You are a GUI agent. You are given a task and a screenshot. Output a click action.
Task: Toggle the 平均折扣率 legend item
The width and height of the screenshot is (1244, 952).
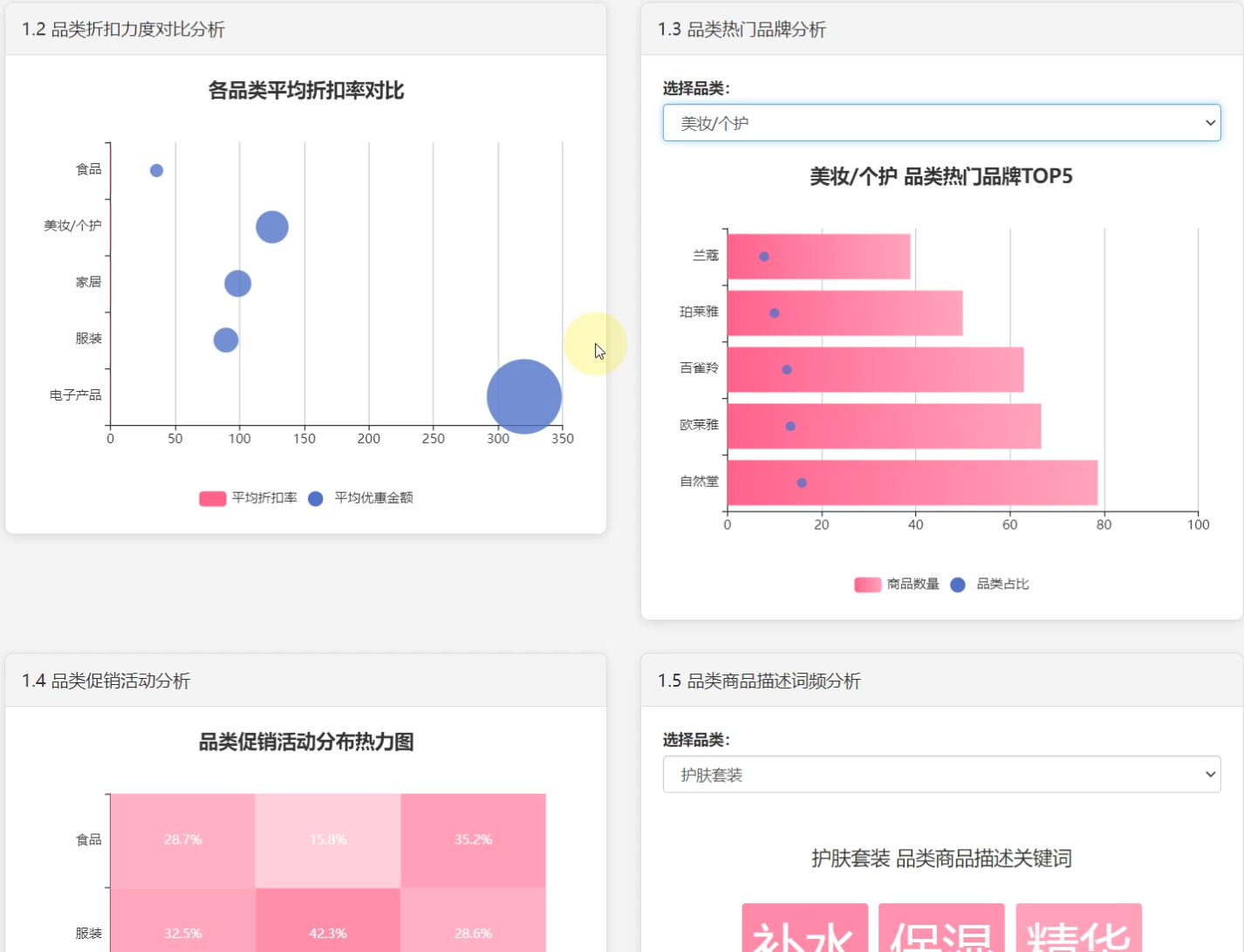(248, 498)
